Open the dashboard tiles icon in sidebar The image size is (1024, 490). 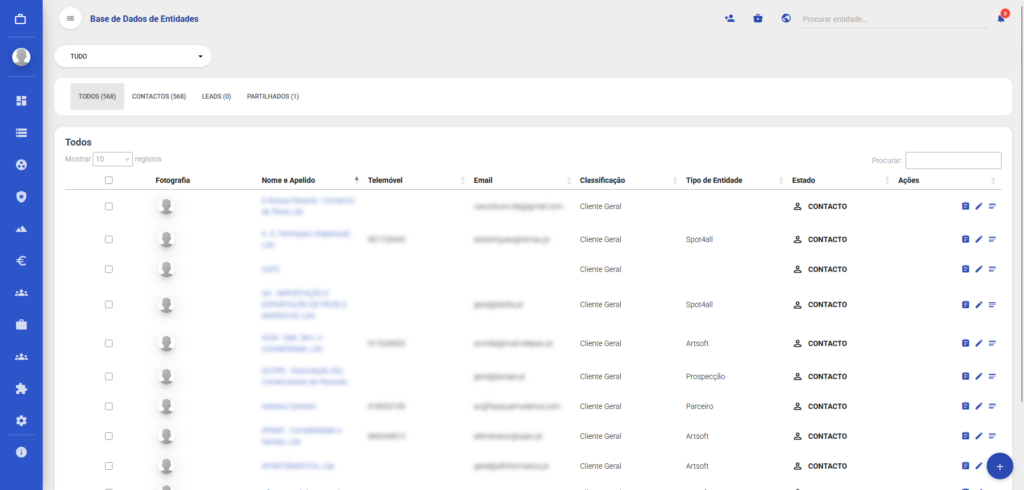21,101
